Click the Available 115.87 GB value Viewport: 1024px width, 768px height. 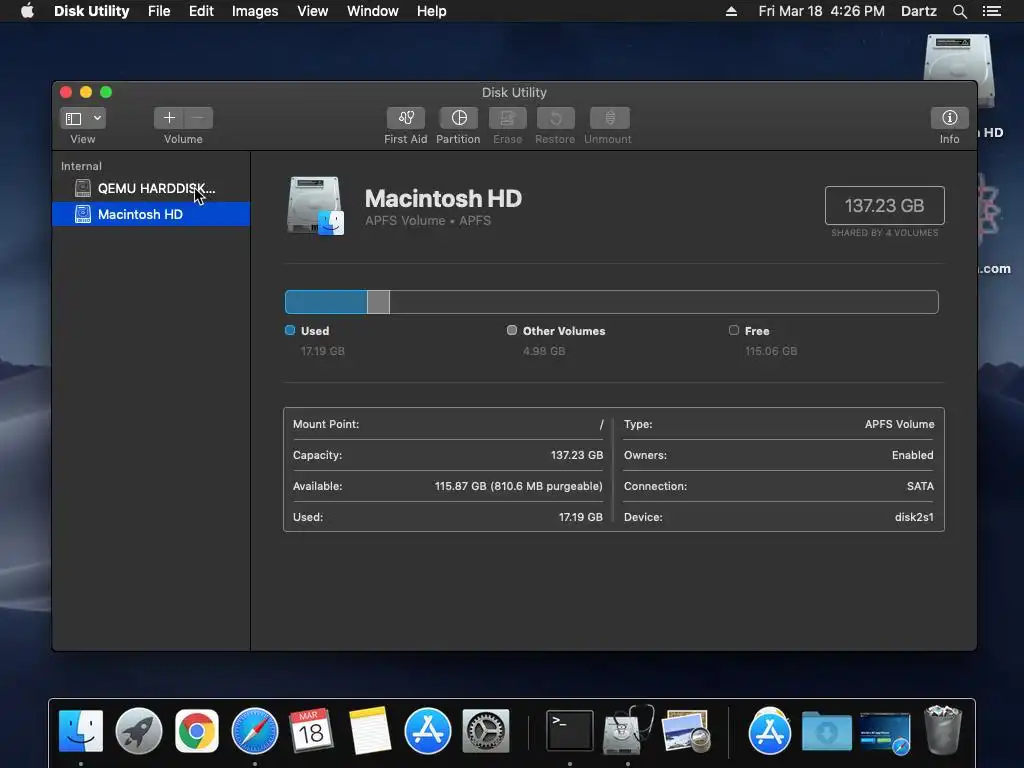[519, 487]
